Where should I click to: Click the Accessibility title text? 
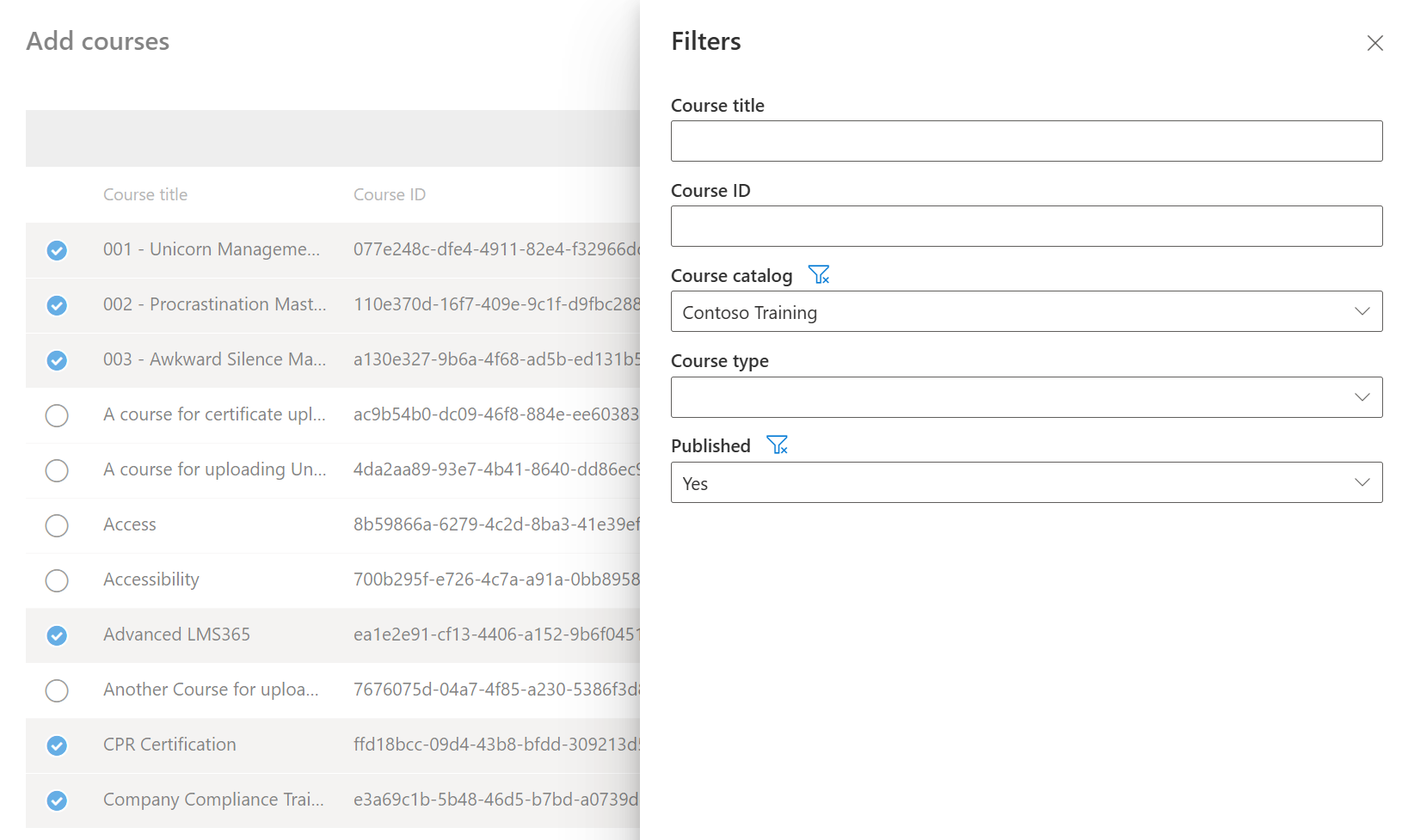click(151, 579)
